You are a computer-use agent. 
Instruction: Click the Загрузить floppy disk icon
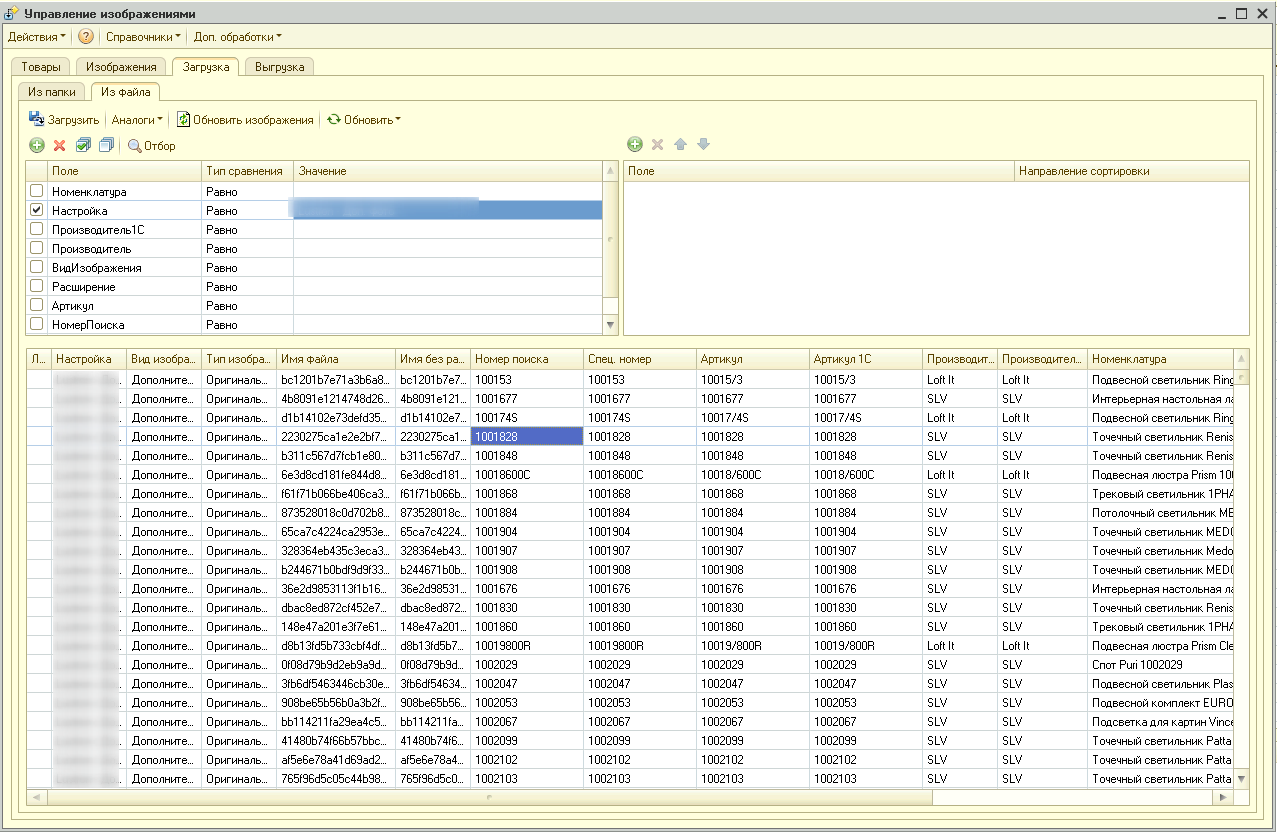pos(37,119)
